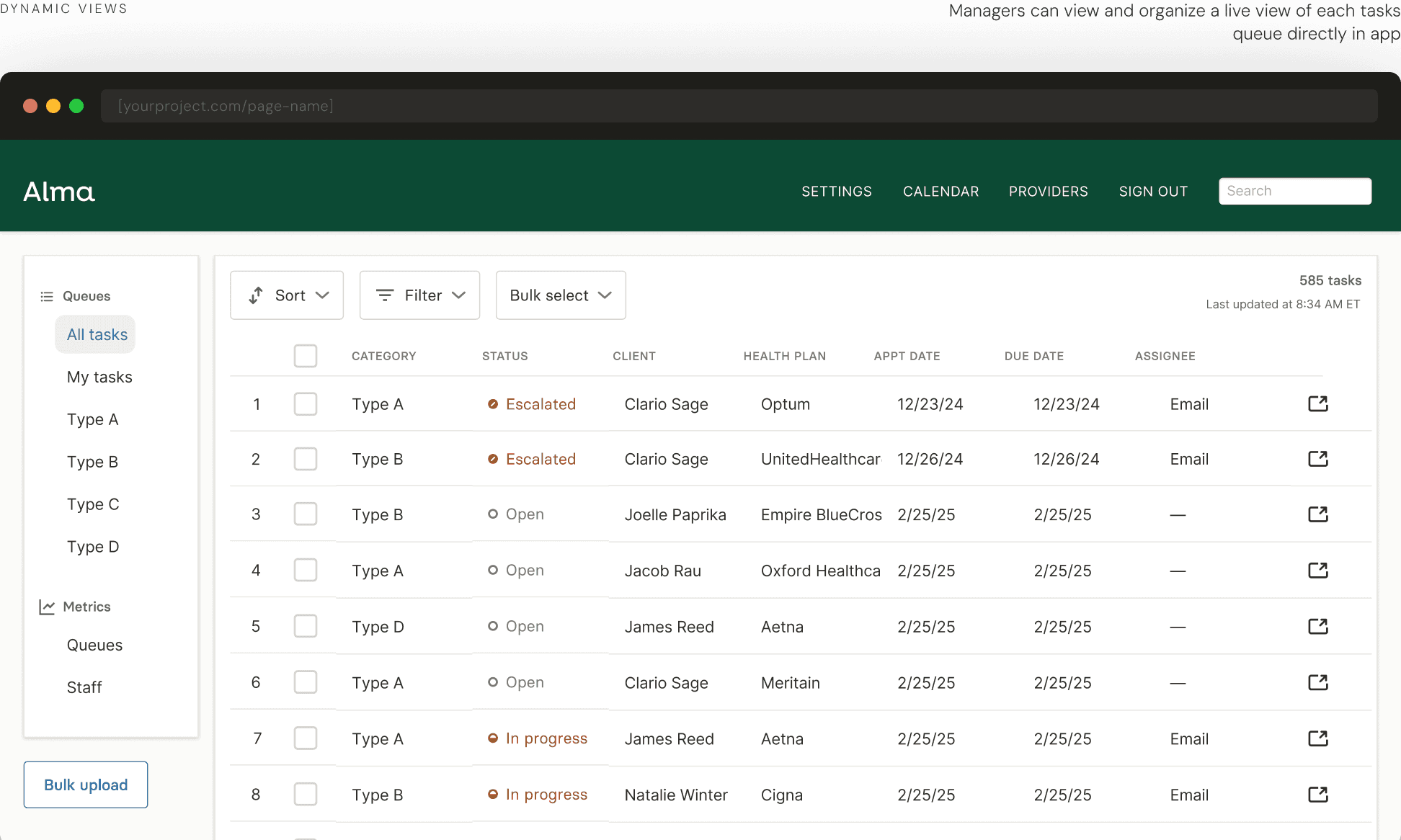
Task: Click the Queues list icon in sidebar
Action: coord(47,297)
